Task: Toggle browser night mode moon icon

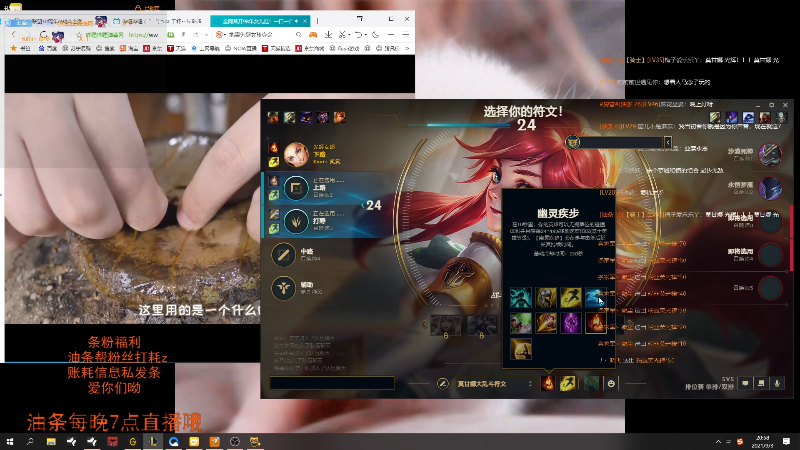Action: 376,35
